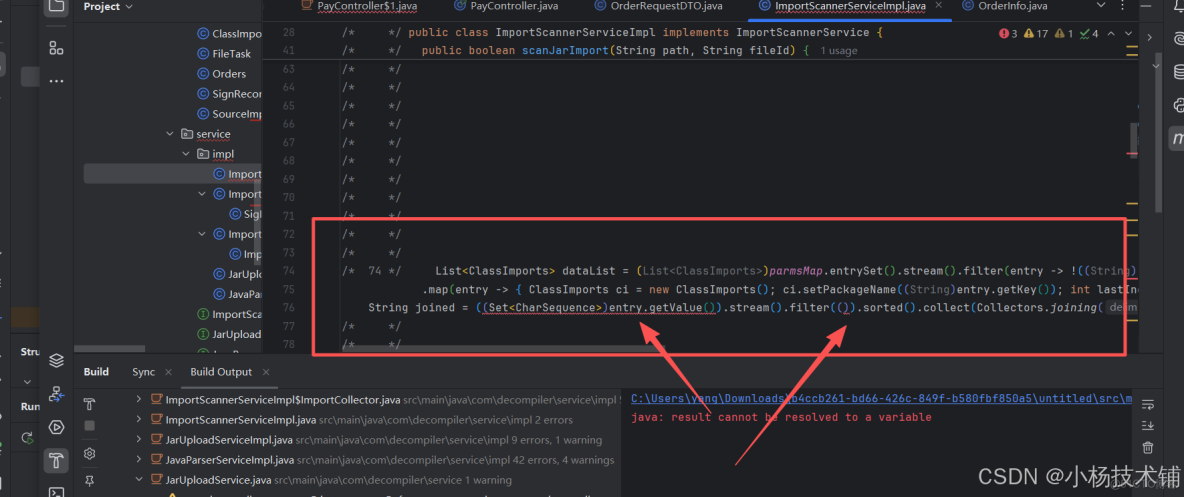The image size is (1184, 497).
Task: Place cursor on scanJarImport method name
Action: click(566, 51)
